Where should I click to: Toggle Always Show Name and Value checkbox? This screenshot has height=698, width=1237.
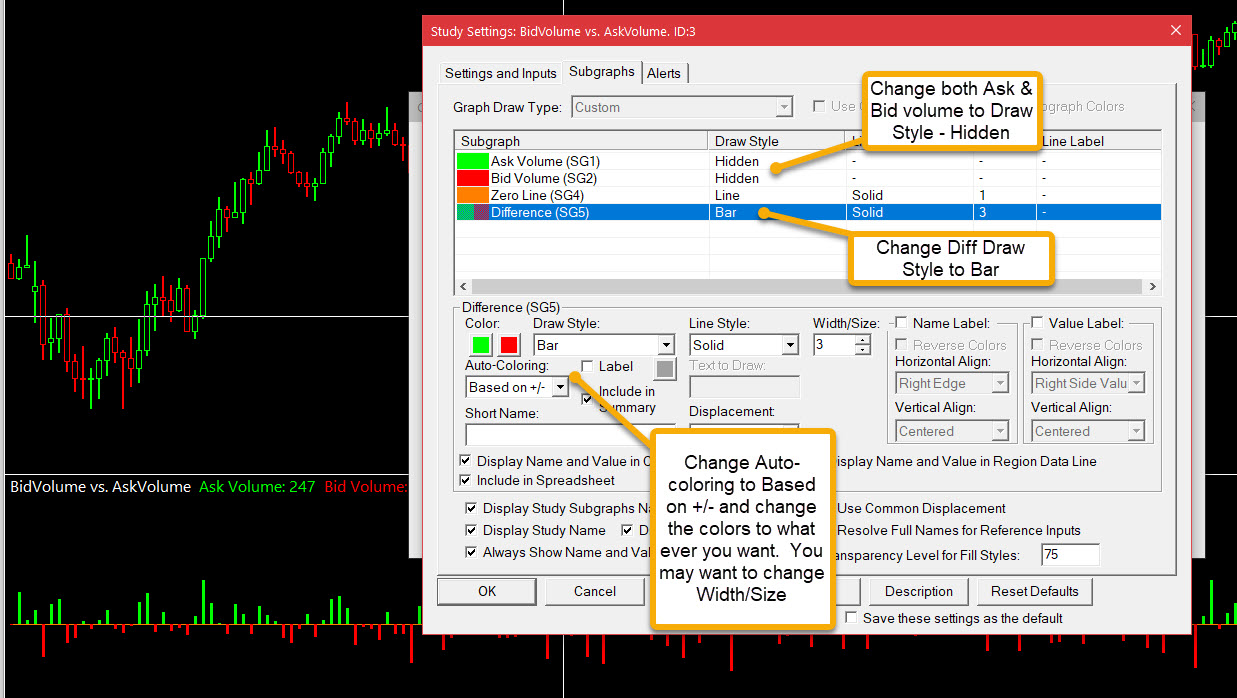click(472, 552)
